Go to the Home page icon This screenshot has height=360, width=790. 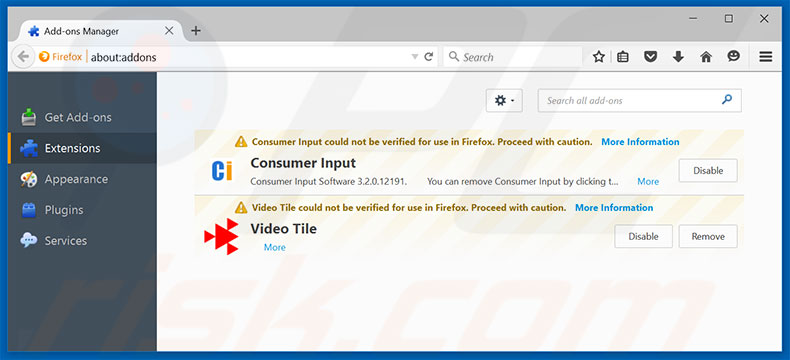pos(706,57)
